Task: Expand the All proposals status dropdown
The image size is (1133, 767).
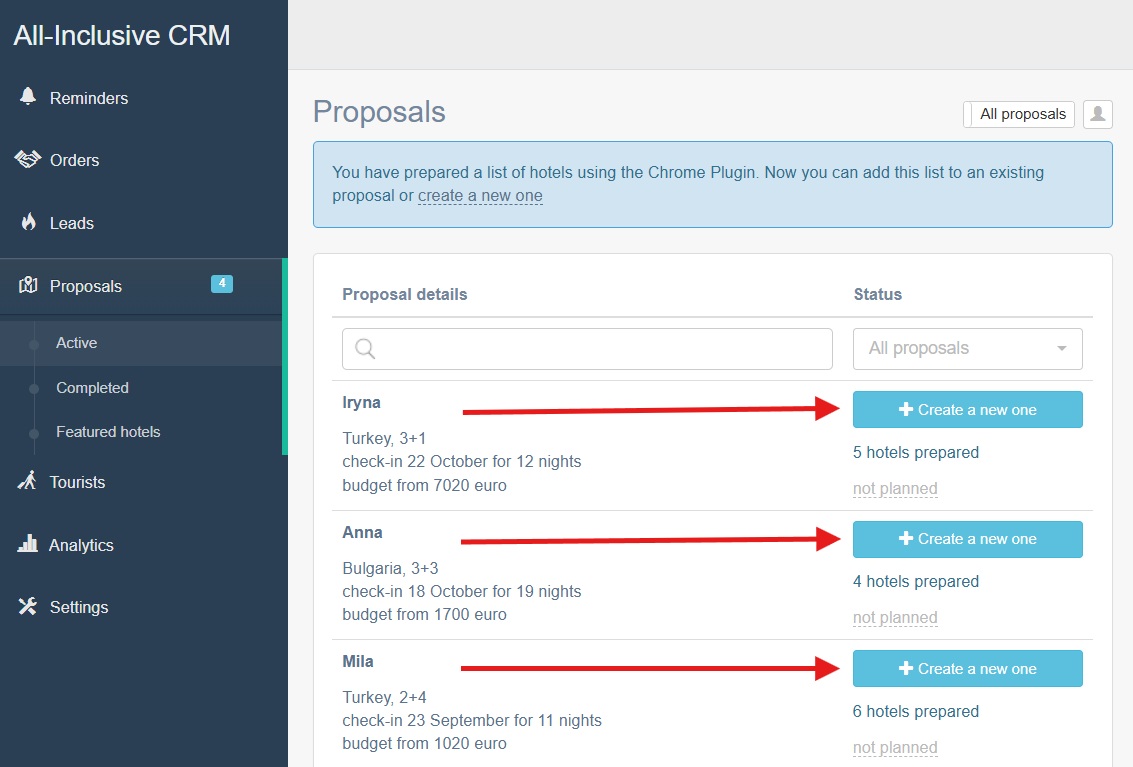Action: coord(968,348)
